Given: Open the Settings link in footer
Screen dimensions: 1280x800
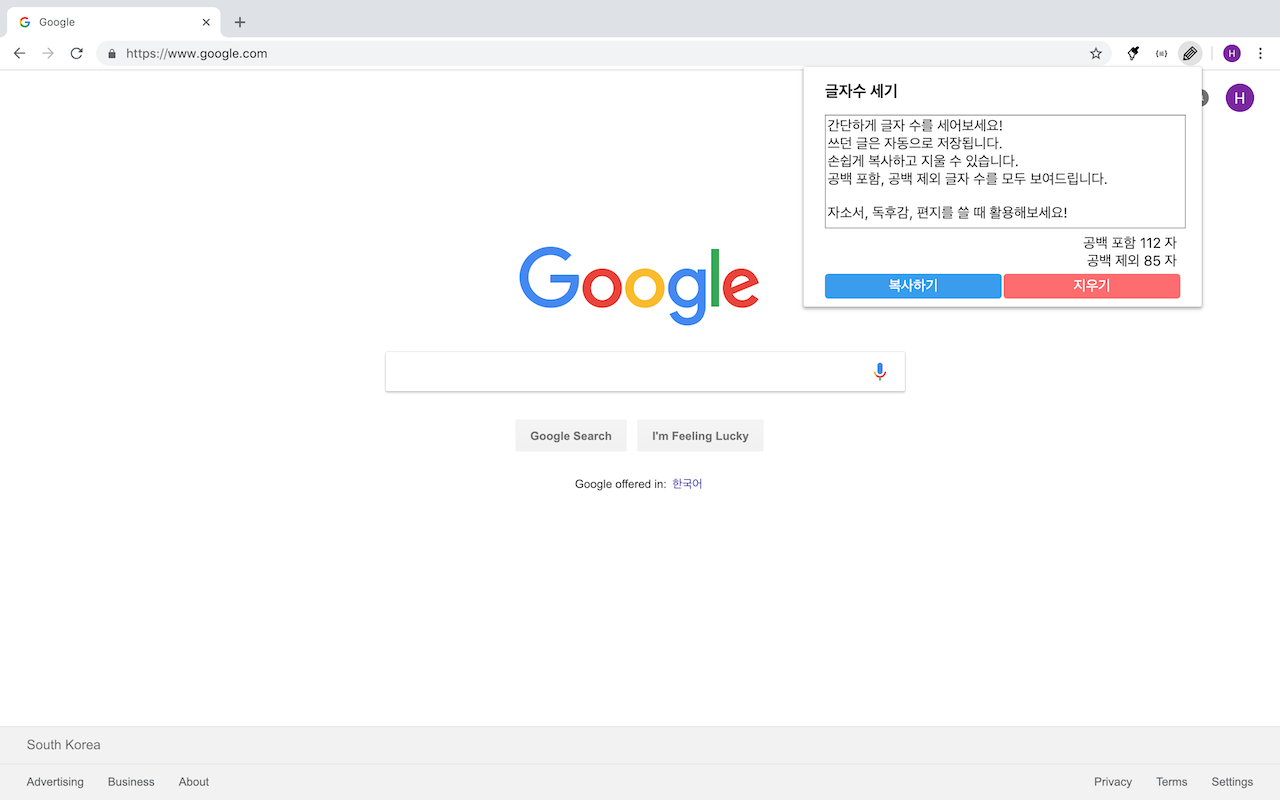Looking at the screenshot, I should (1231, 781).
